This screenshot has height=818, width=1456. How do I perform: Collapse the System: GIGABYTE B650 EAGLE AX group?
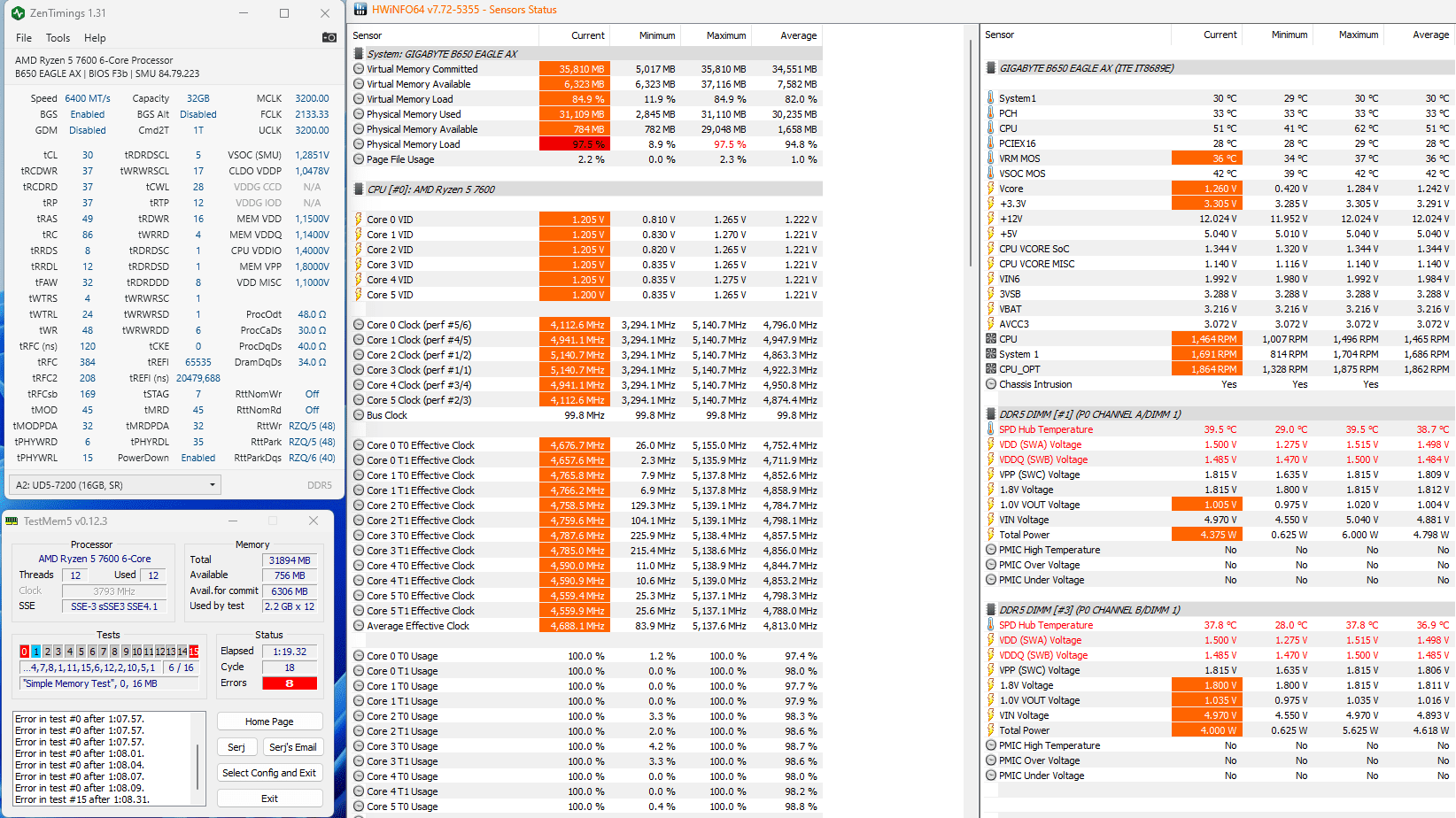coord(359,54)
